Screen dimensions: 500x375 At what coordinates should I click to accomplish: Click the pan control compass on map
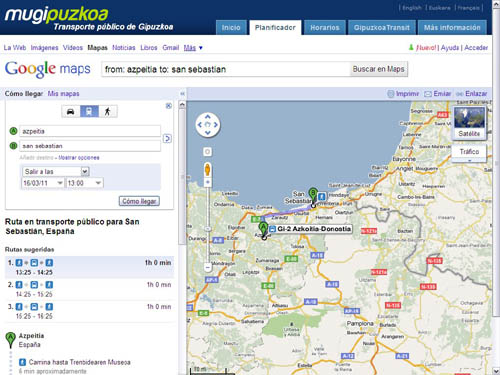pyautogui.click(x=208, y=125)
